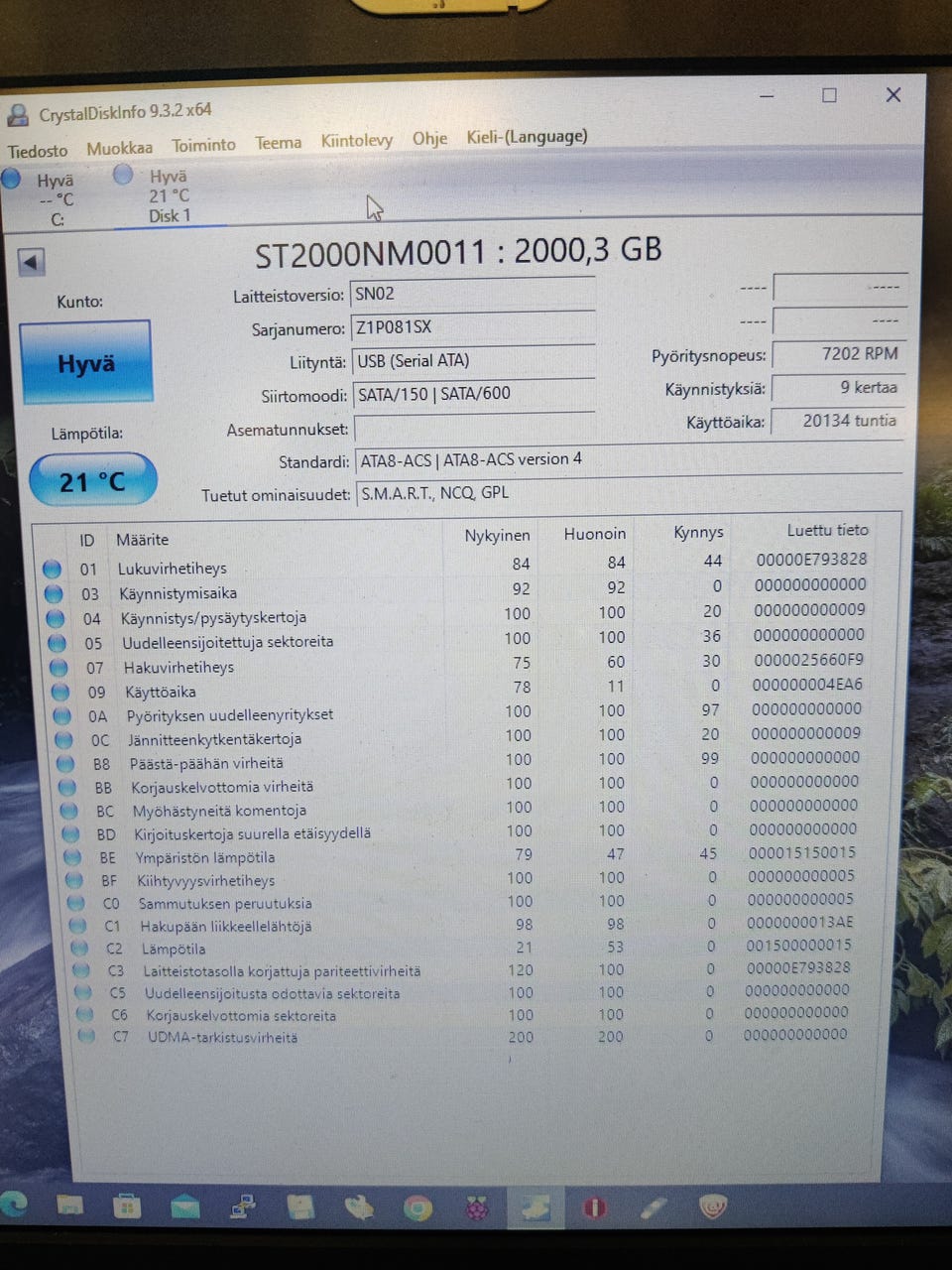Viewport: 952px width, 1270px height.
Task: Click the Nykyinen column header
Action: (x=497, y=536)
